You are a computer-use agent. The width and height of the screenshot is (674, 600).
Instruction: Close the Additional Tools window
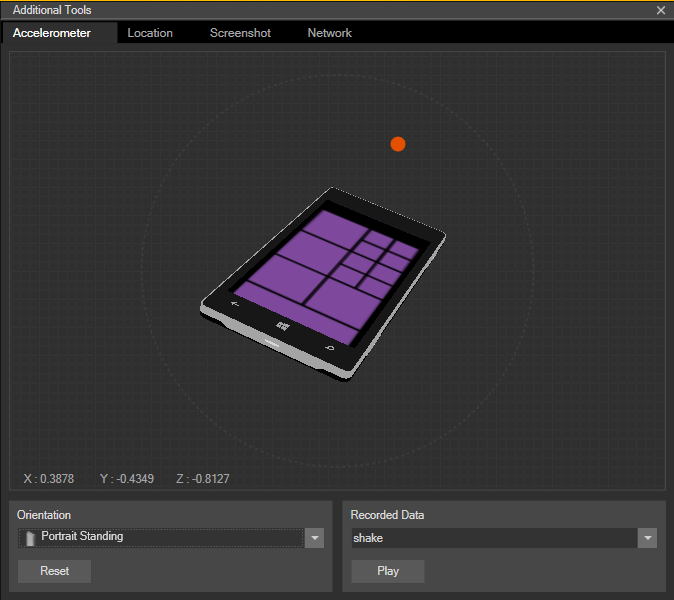coord(660,10)
